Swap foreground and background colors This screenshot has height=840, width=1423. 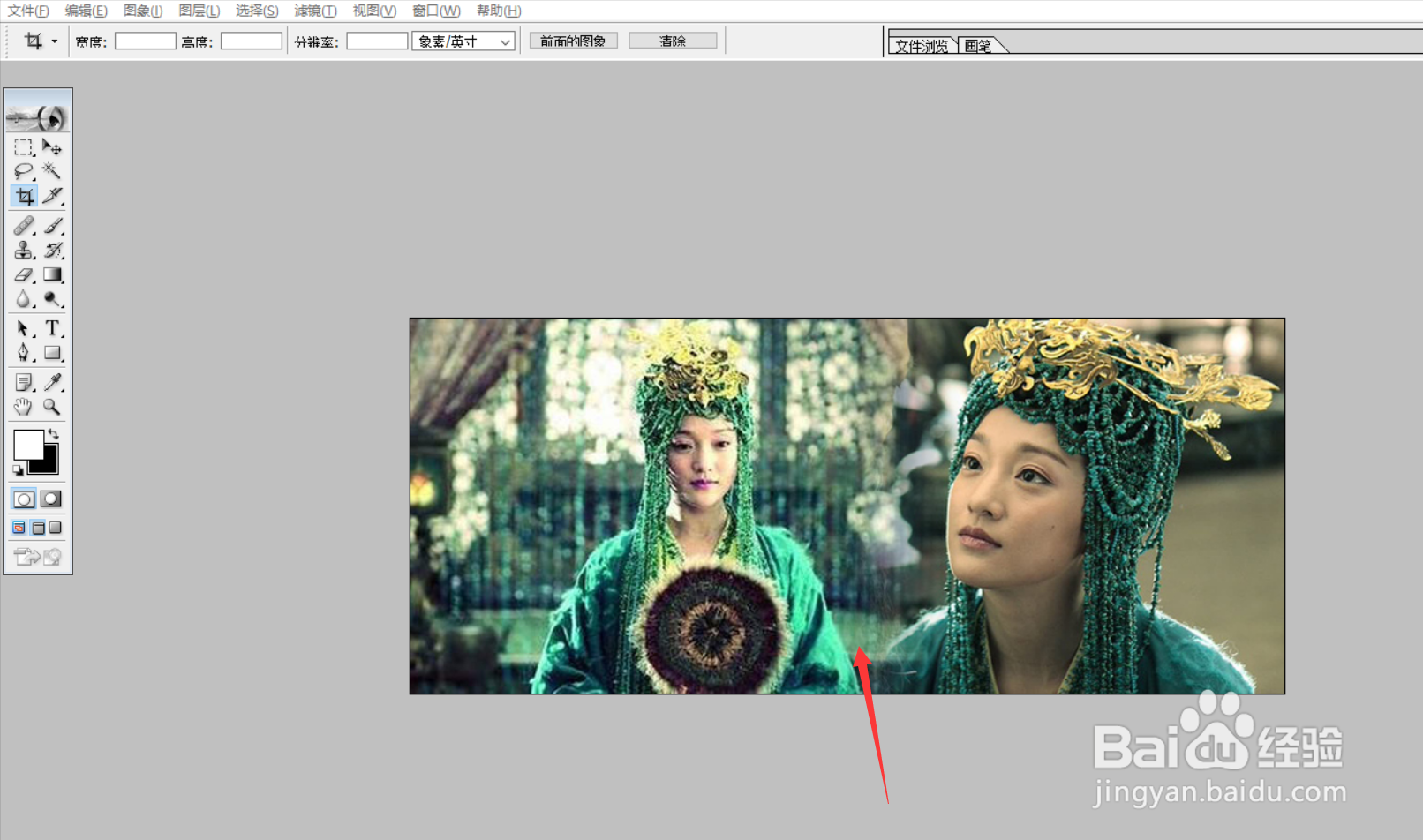point(54,433)
